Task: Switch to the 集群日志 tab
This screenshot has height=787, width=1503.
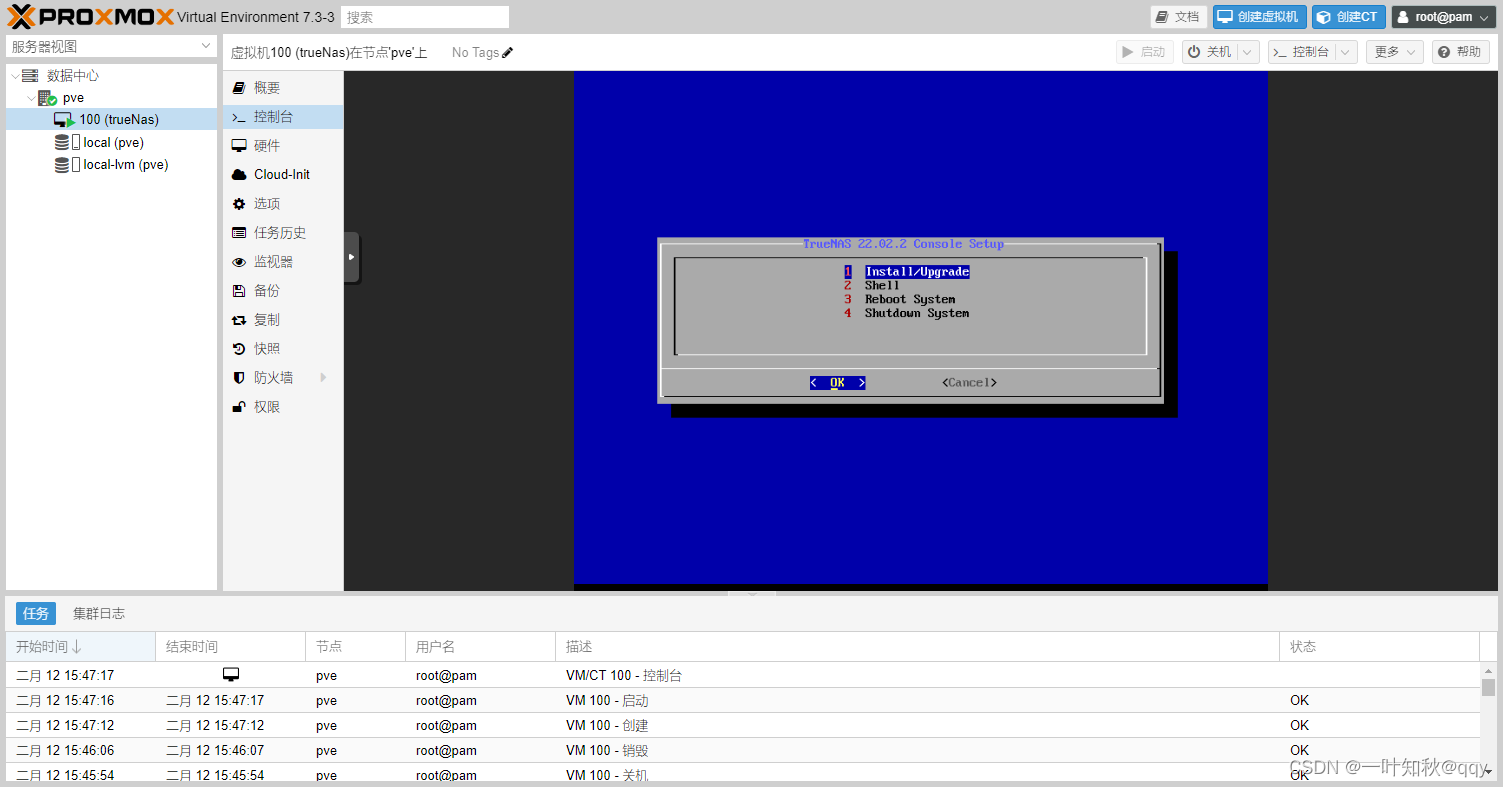Action: [99, 613]
